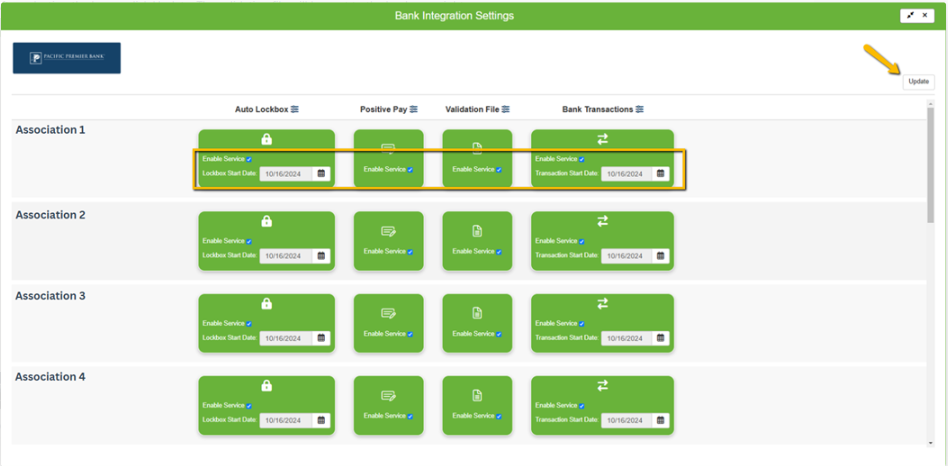Click the scrollbar up arrow

coord(930,103)
